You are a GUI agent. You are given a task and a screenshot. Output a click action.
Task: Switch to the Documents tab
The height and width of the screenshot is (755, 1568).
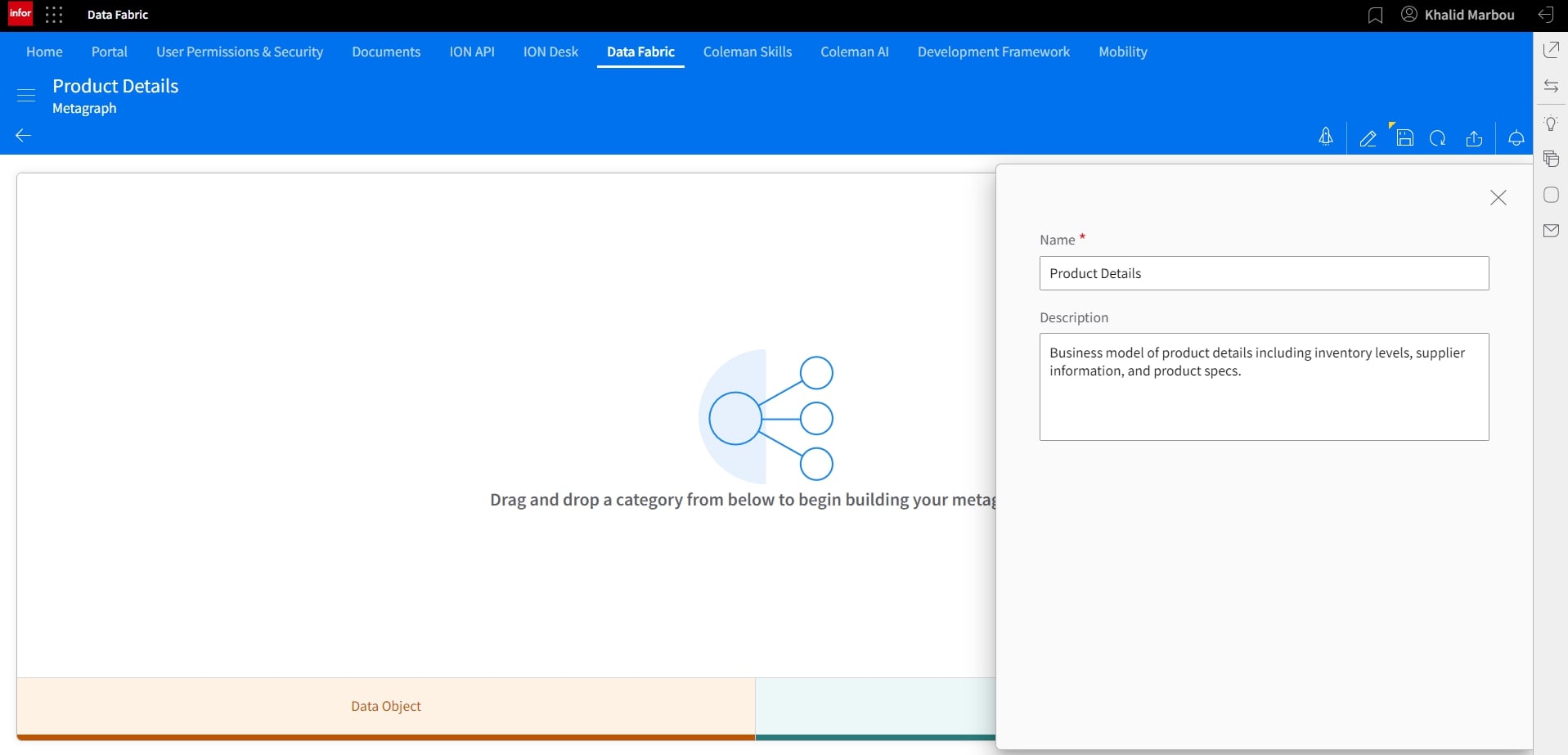pos(386,52)
